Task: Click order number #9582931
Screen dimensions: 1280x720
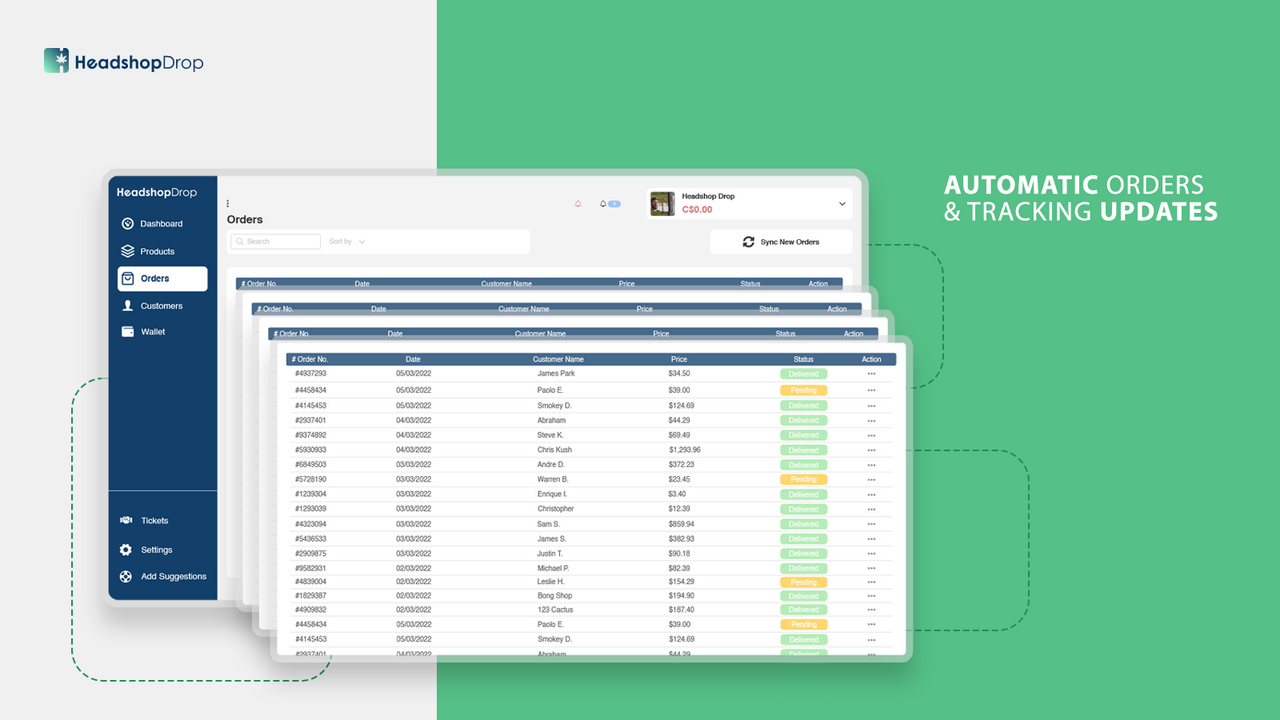Action: click(310, 568)
